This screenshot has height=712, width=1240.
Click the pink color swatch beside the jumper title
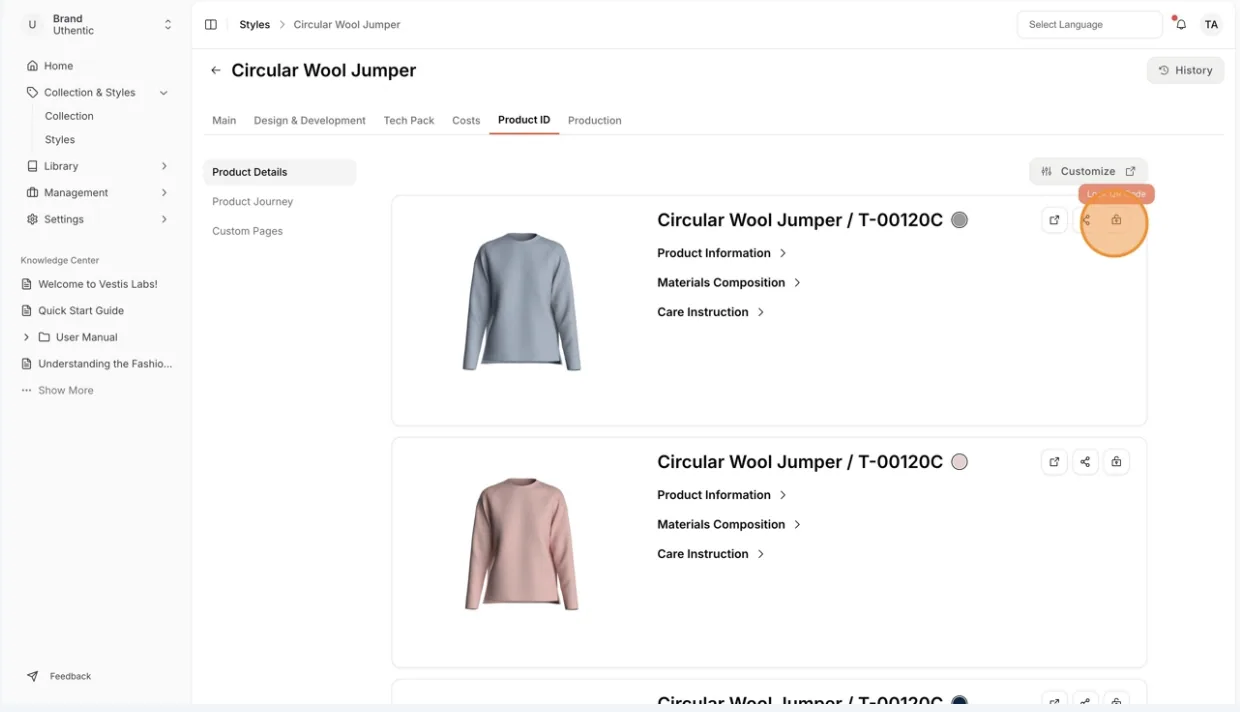[959, 462]
